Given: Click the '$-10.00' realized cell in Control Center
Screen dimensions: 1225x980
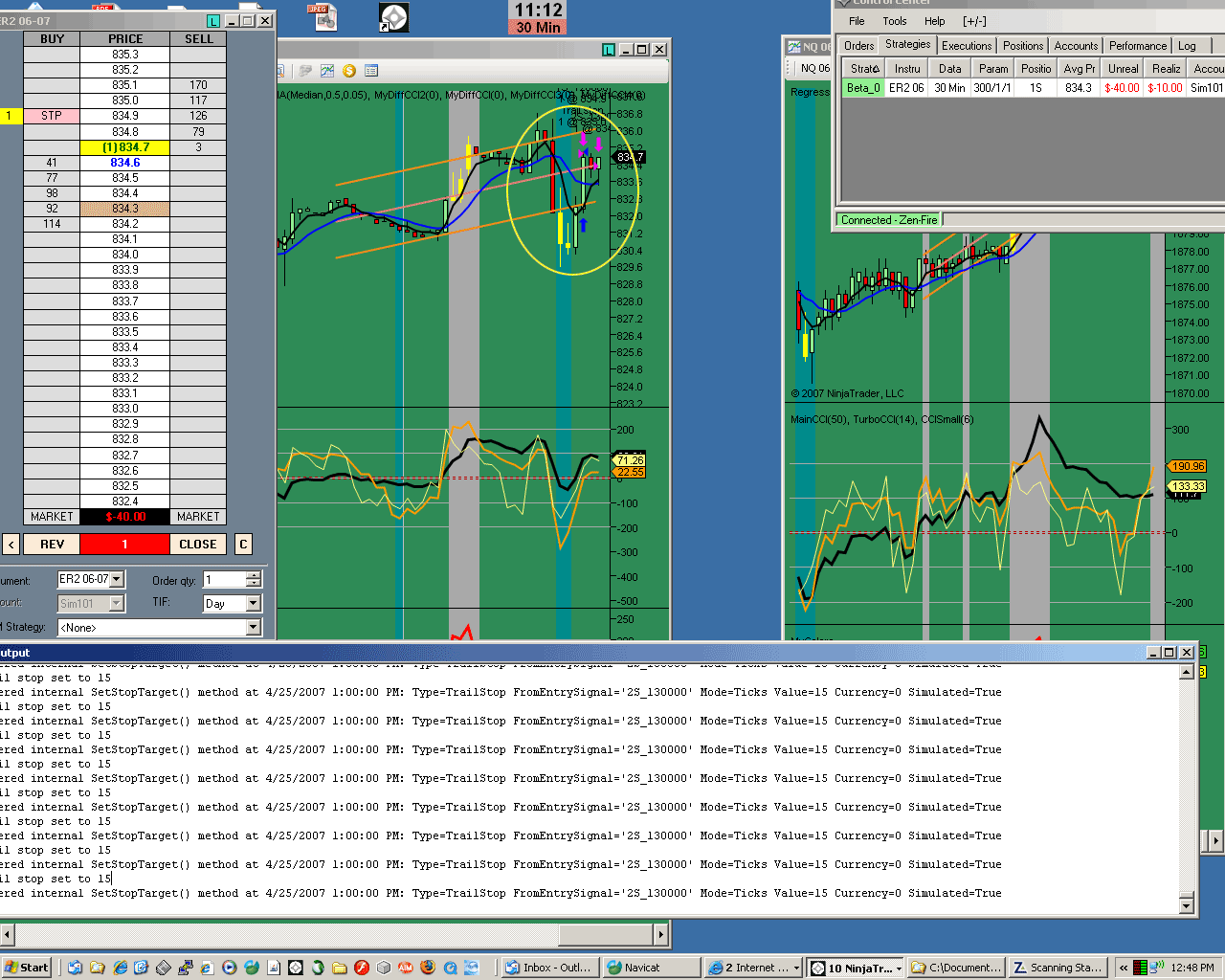Looking at the screenshot, I should [x=1166, y=87].
